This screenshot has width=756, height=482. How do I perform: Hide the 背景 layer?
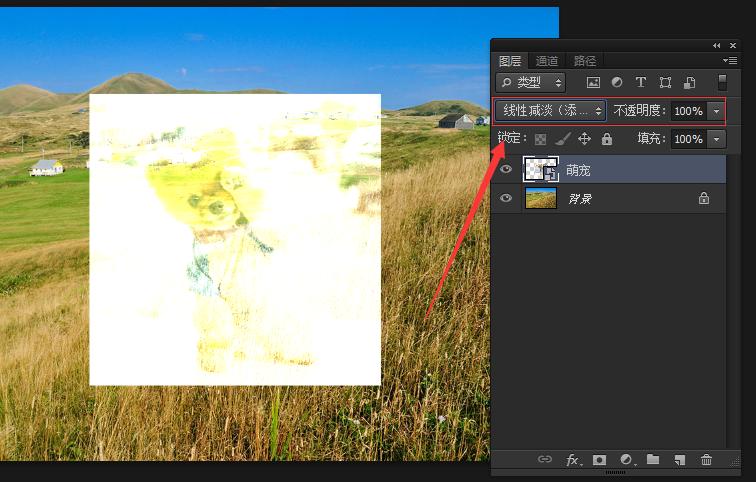pyautogui.click(x=505, y=198)
